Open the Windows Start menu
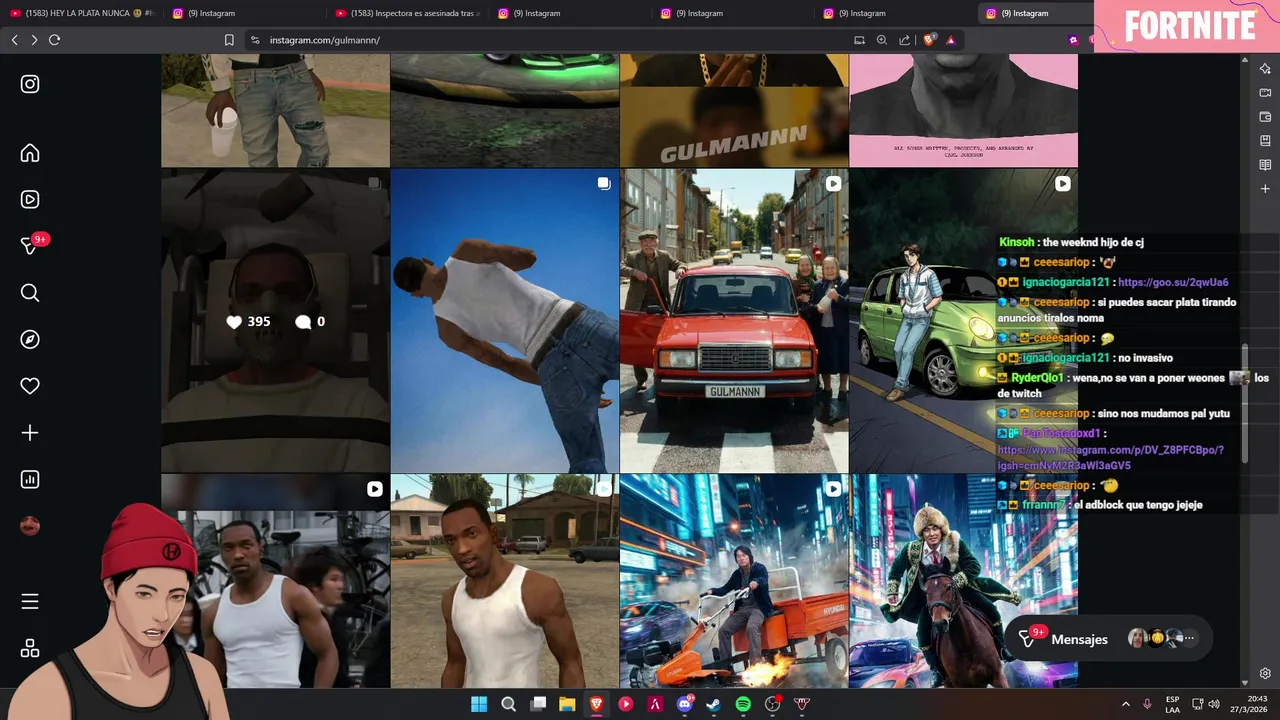The height and width of the screenshot is (720, 1280). pos(479,704)
